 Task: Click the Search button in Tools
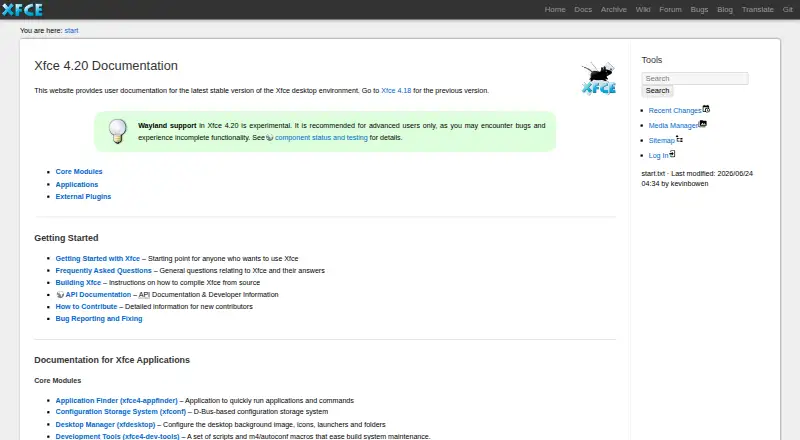(657, 91)
